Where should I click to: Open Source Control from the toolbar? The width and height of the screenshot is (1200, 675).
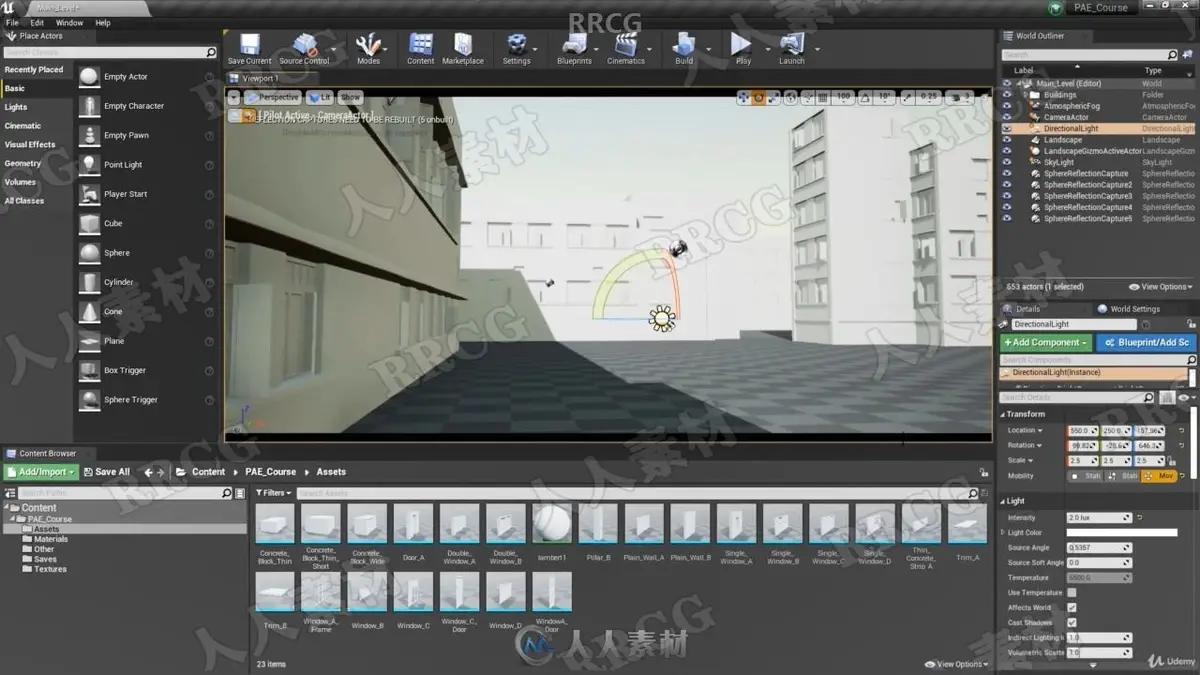pyautogui.click(x=304, y=44)
